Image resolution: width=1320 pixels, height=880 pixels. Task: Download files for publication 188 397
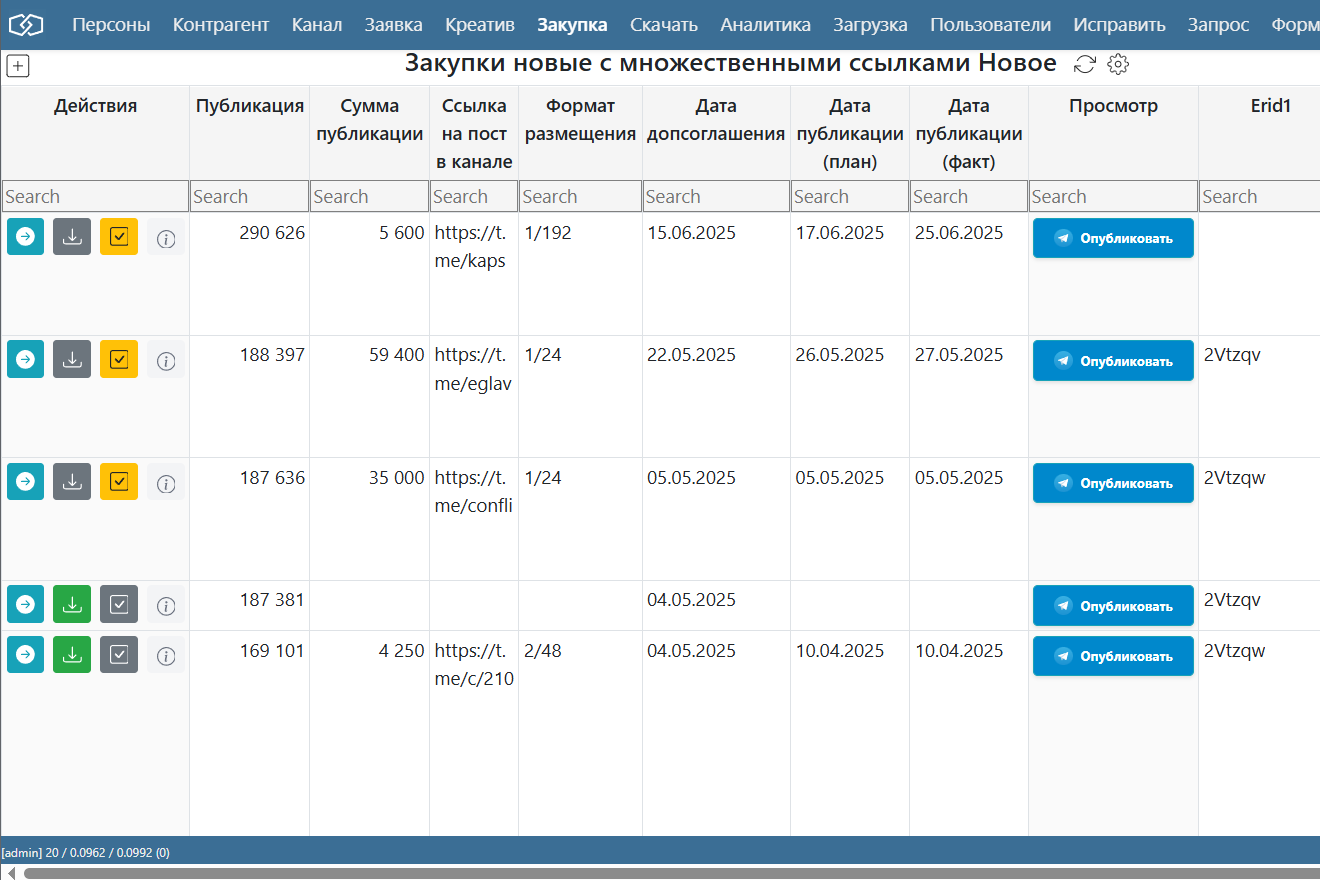[x=72, y=359]
